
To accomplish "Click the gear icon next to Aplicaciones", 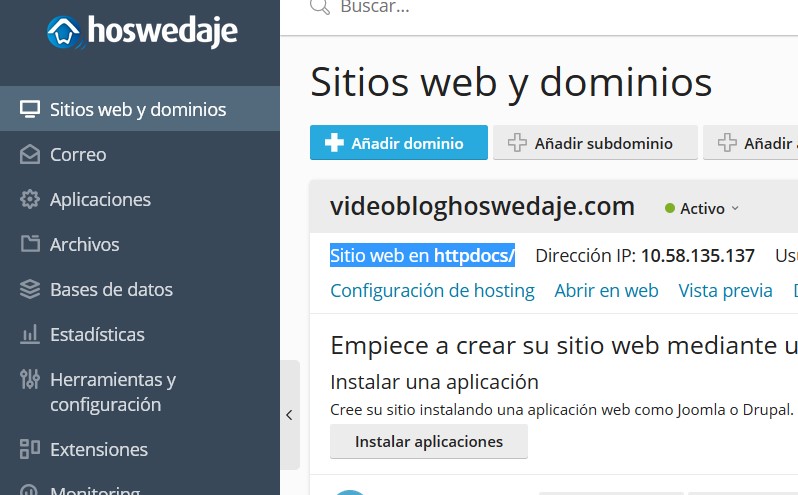I will coord(30,199).
